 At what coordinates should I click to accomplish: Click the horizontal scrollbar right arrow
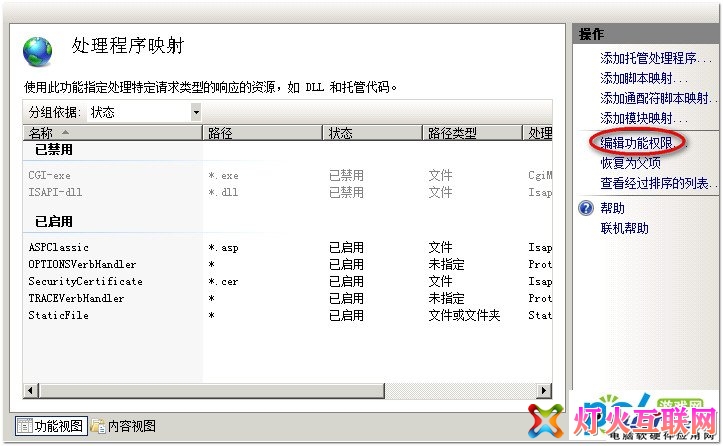tap(544, 391)
